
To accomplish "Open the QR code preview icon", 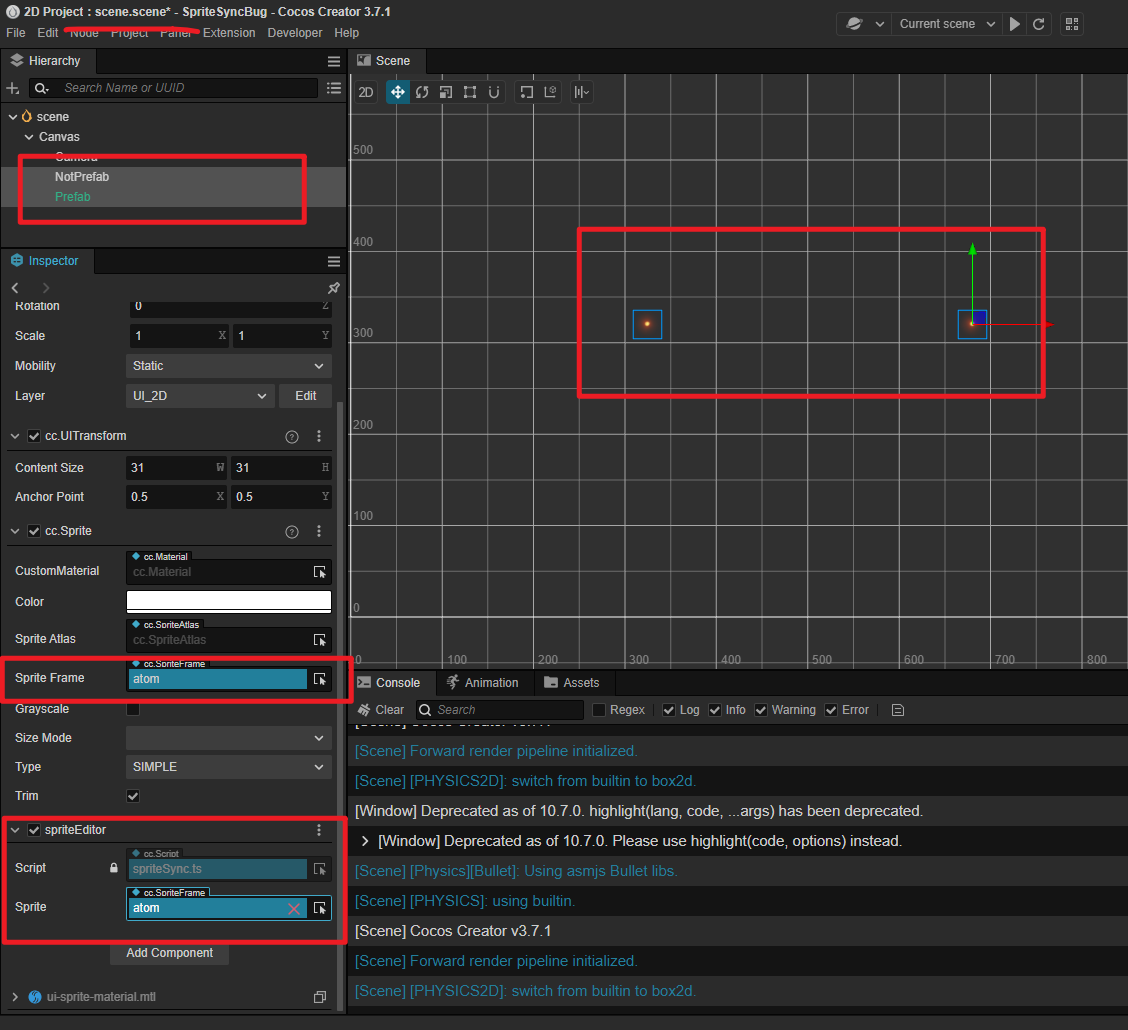I will point(1072,24).
